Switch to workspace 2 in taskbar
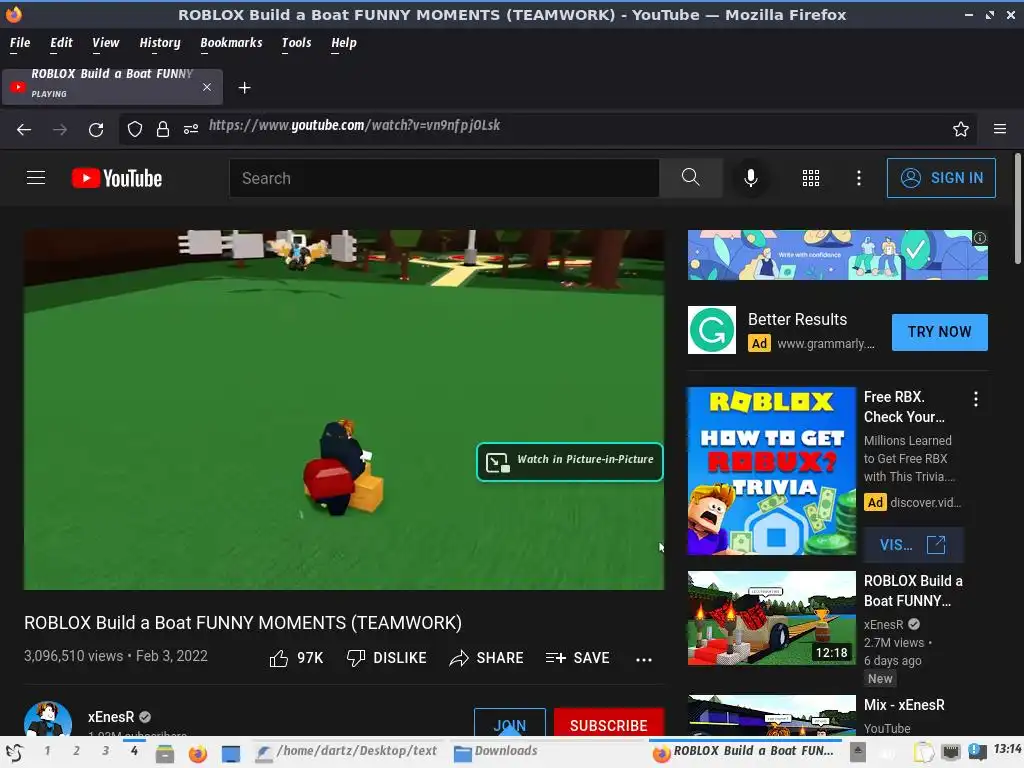The height and width of the screenshot is (768, 1024). click(76, 751)
